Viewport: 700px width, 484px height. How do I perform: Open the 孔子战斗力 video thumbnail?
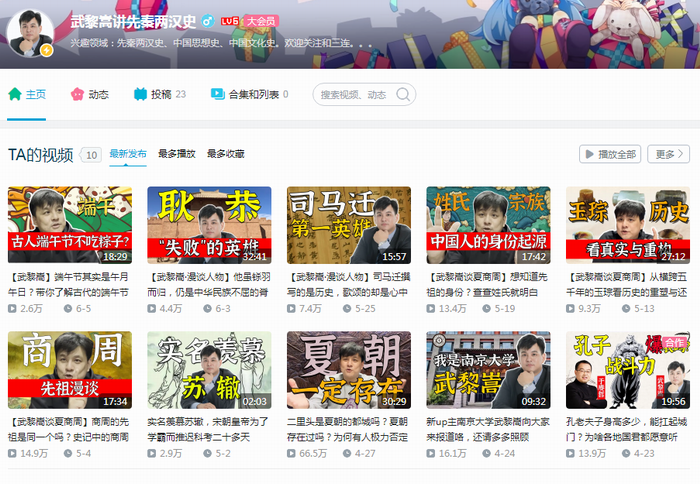(628, 370)
